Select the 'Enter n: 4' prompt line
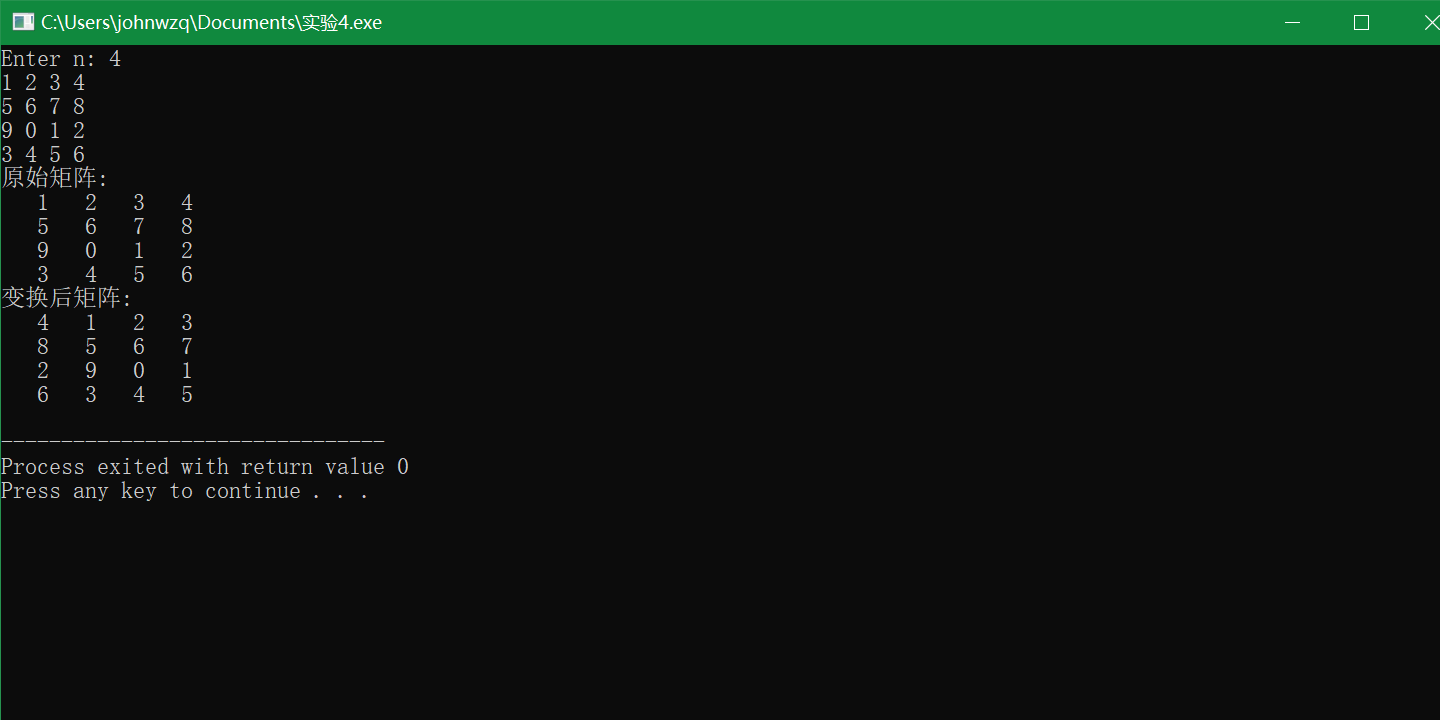The height and width of the screenshot is (720, 1440). click(60, 58)
